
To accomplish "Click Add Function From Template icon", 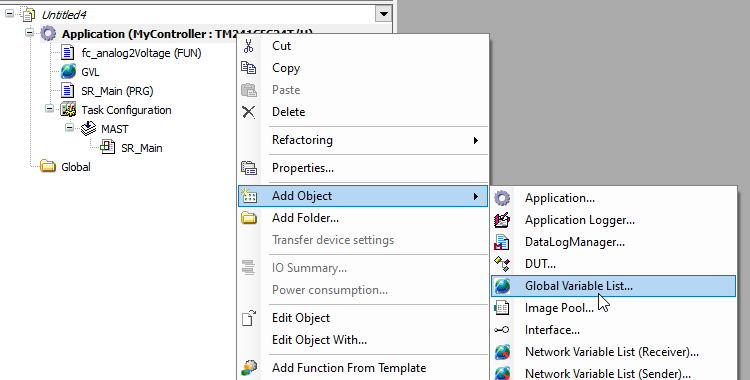I will [249, 368].
